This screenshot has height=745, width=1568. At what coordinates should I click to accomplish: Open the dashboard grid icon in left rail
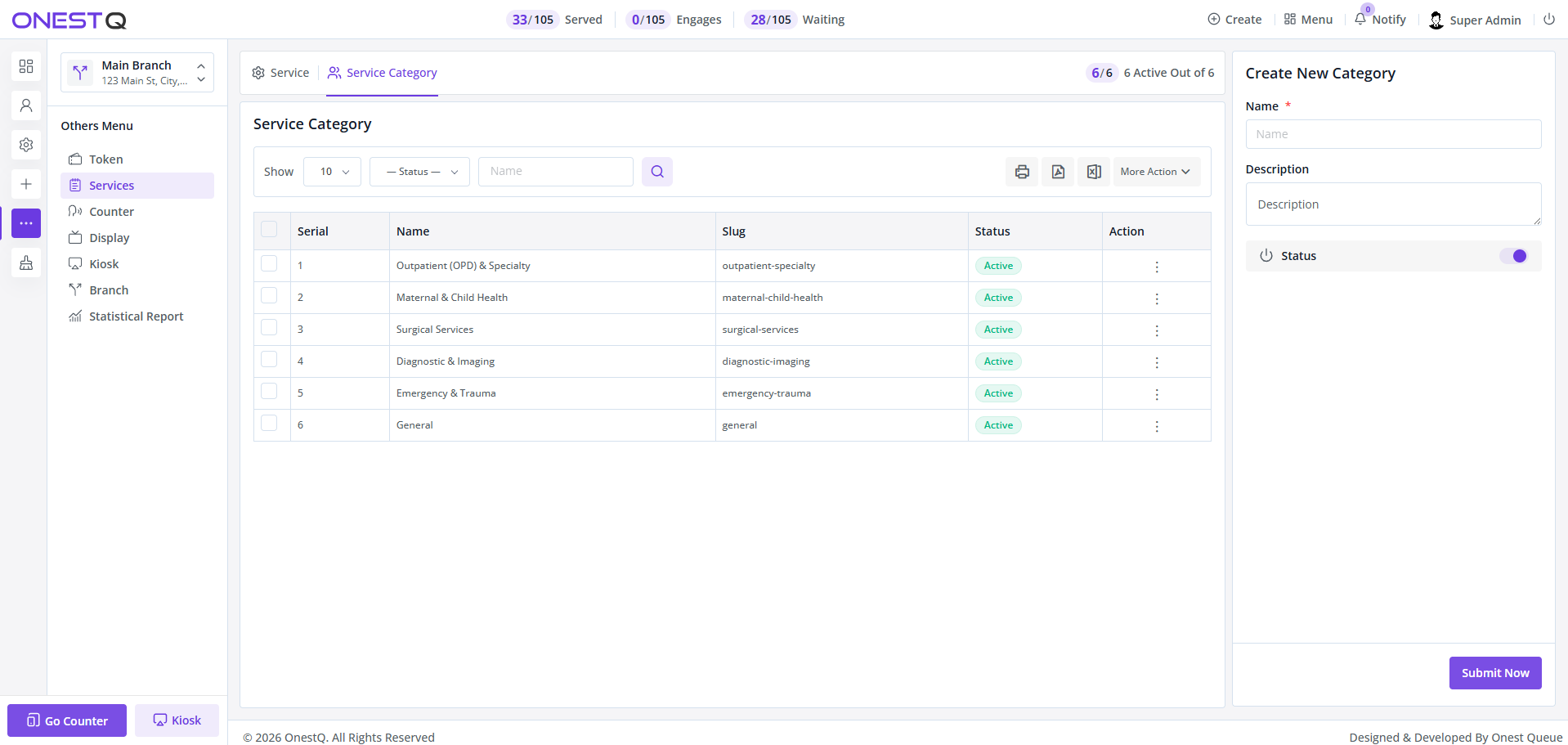coord(26,66)
